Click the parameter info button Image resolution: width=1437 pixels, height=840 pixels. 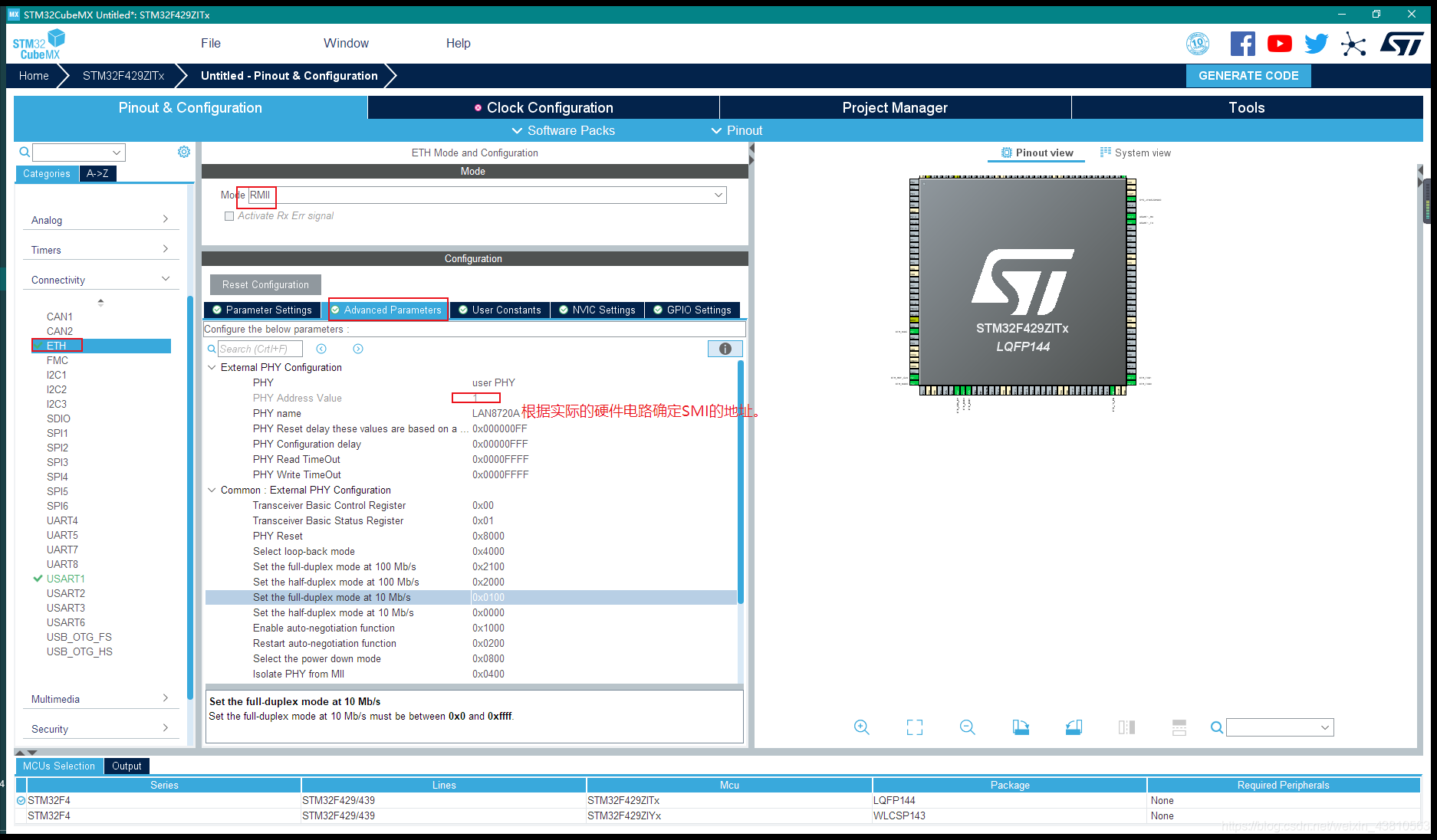[x=725, y=349]
